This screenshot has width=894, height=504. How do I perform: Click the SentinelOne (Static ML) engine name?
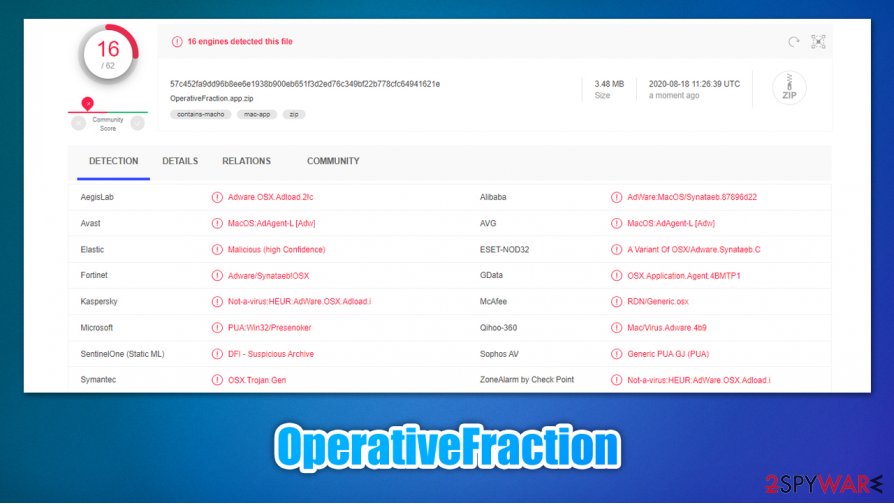click(123, 354)
